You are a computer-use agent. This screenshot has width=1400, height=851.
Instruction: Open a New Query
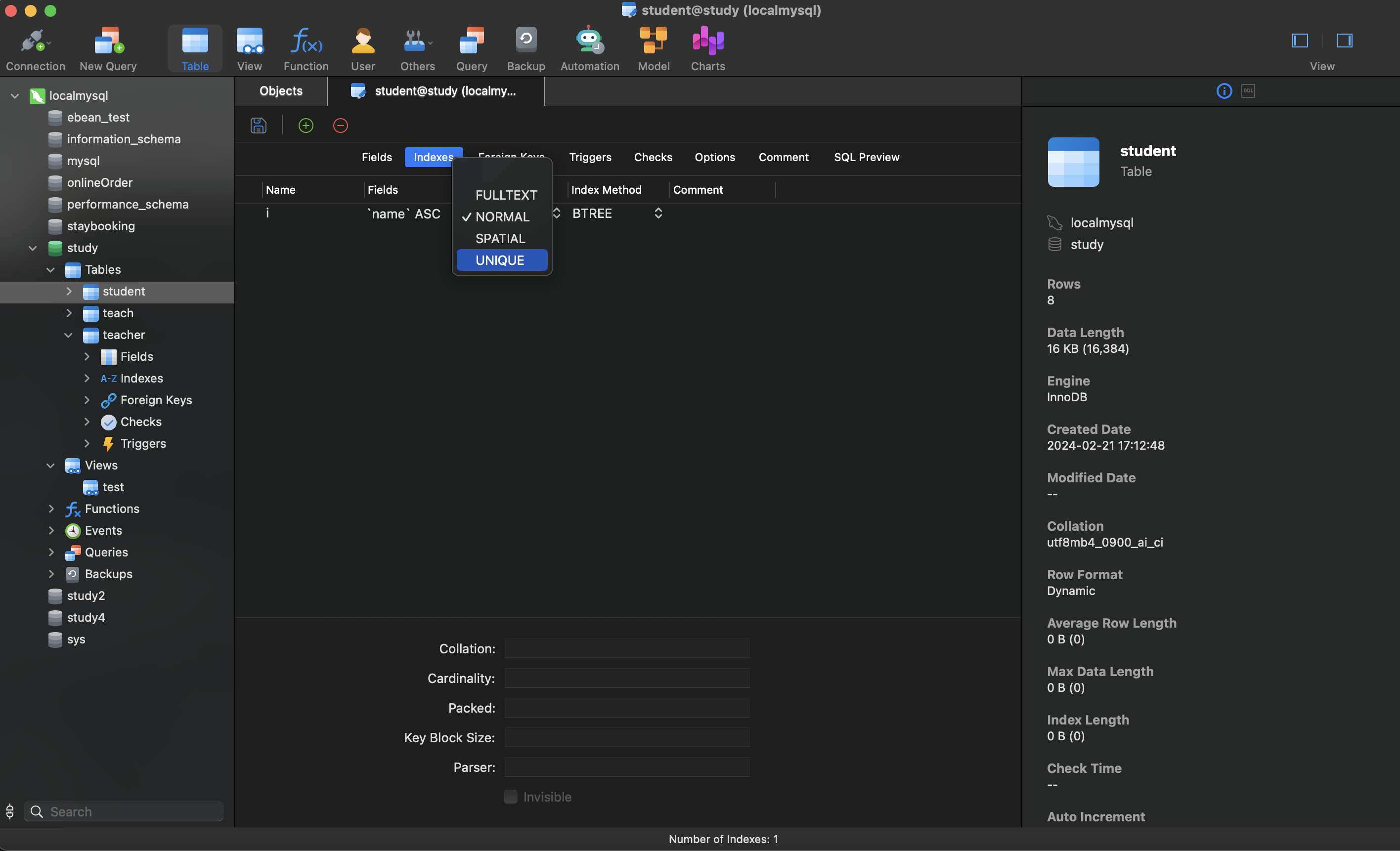tap(107, 48)
